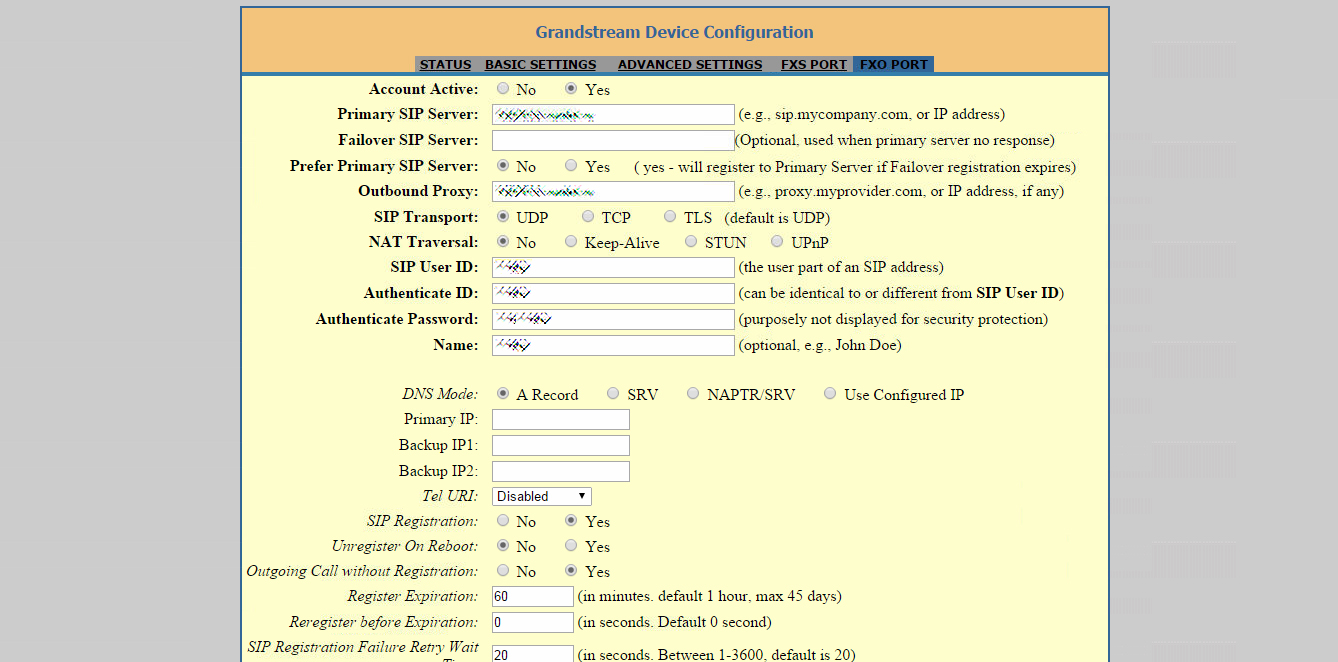The image size is (1338, 662).
Task: Focus the Primary IP field
Action: point(561,420)
